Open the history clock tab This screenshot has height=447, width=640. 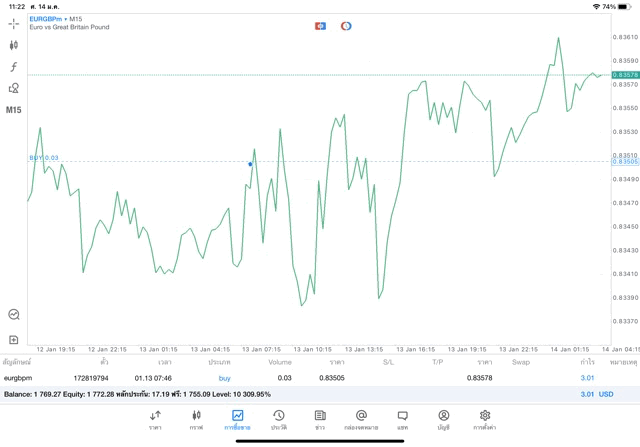[x=279, y=419]
